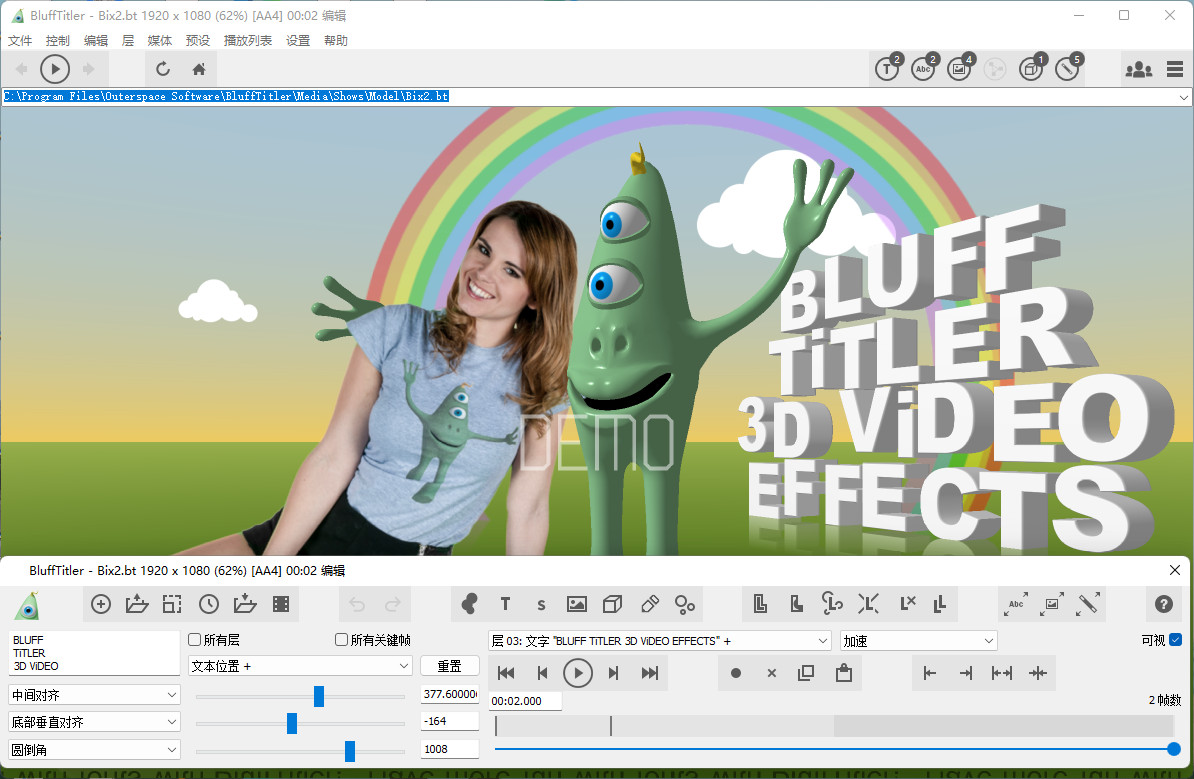
Task: Open the 3D model layers icon with badge 1
Action: [1032, 69]
